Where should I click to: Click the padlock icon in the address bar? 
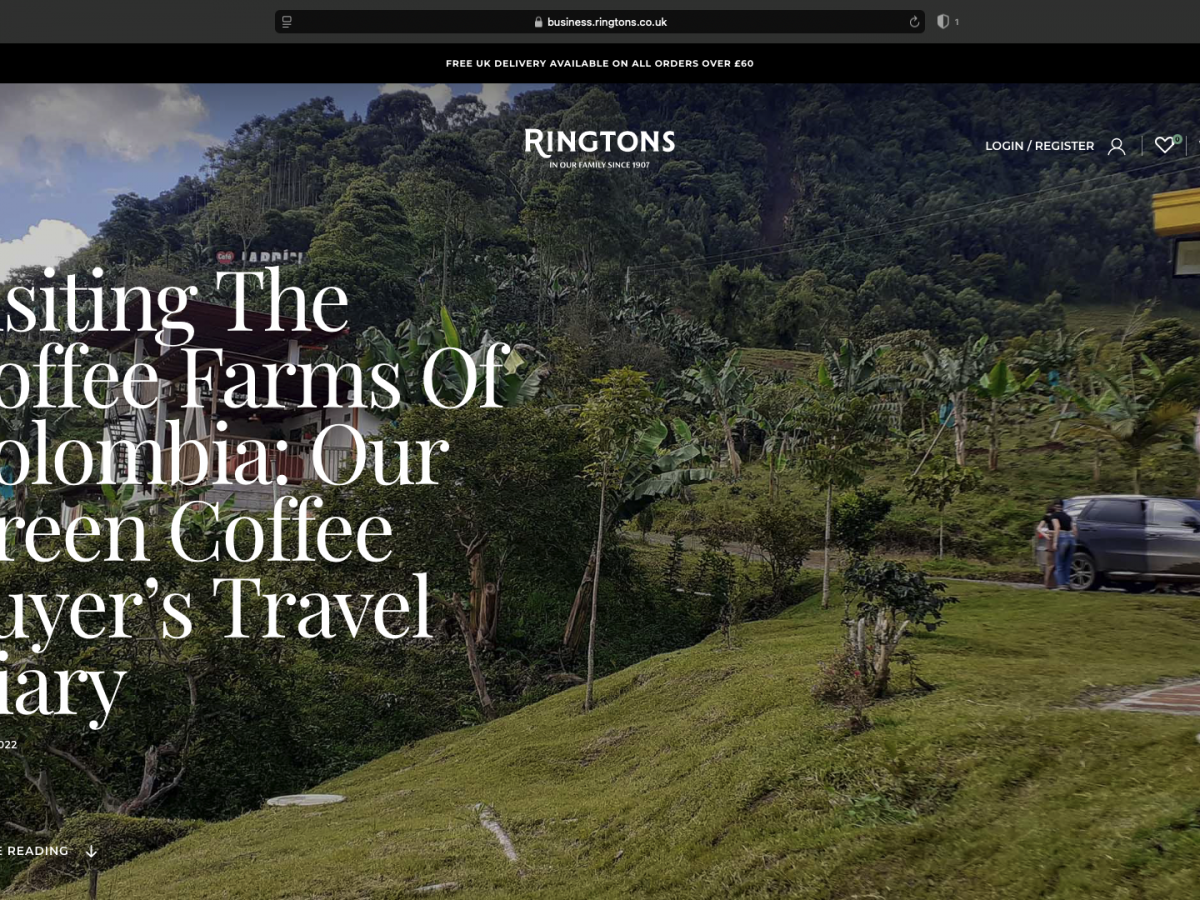click(538, 22)
